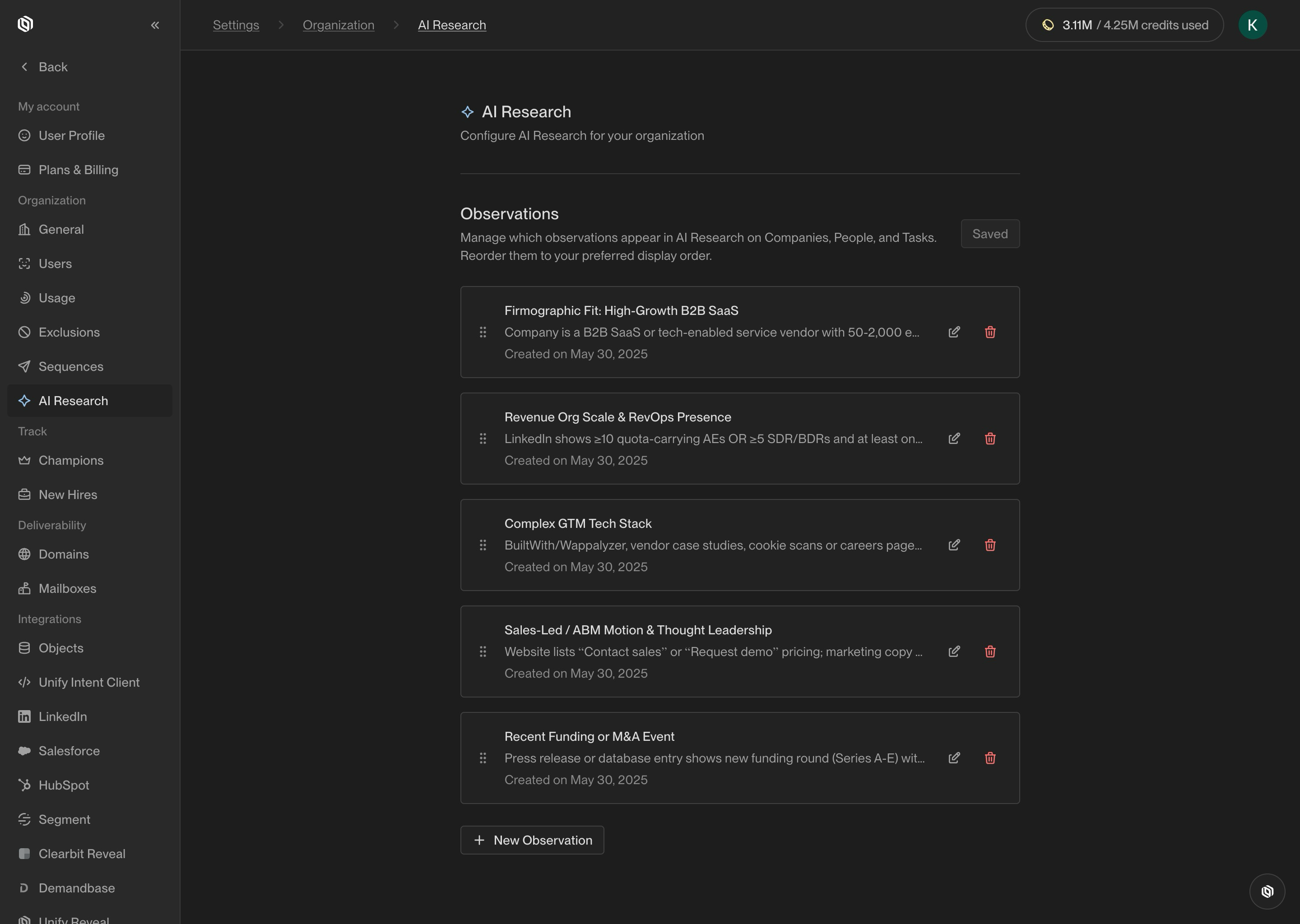Viewport: 1300px width, 924px height.
Task: Navigate to Exclusions settings
Action: (69, 332)
